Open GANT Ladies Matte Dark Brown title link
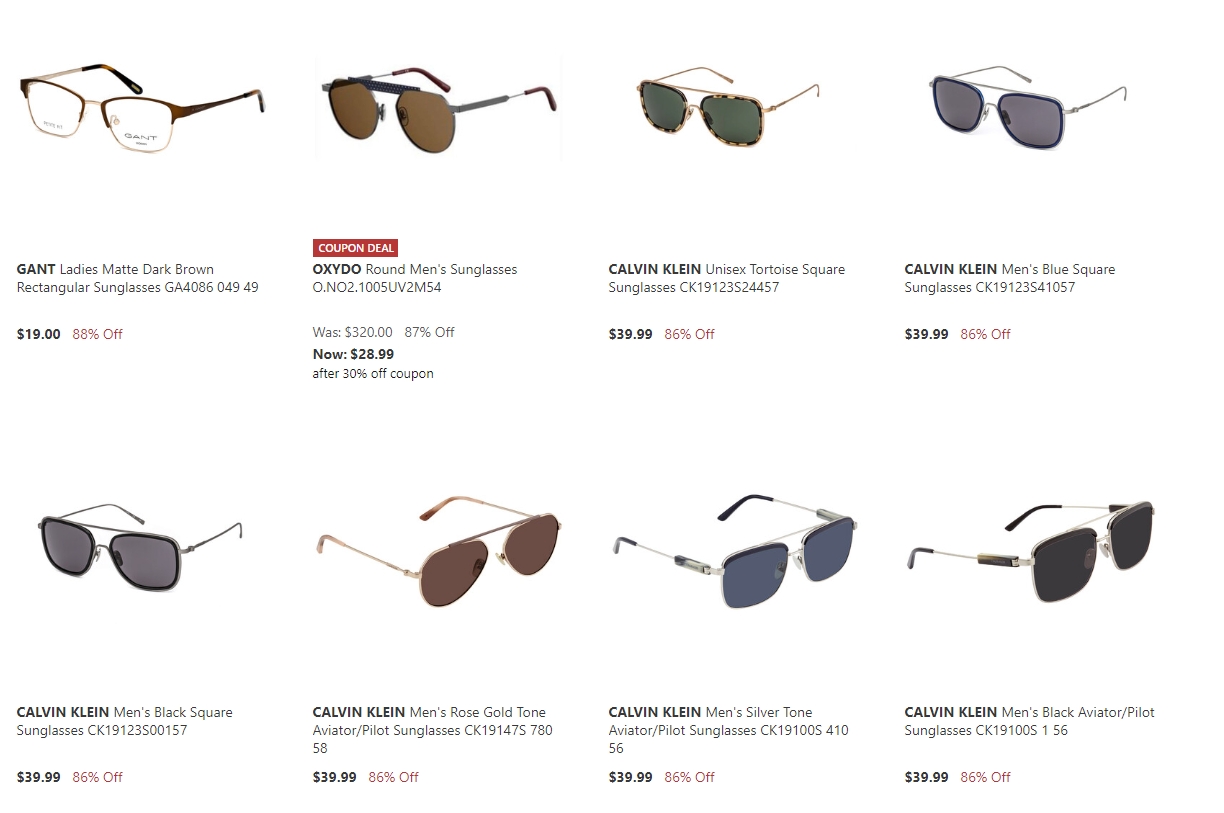This screenshot has height=813, width=1224. point(138,278)
